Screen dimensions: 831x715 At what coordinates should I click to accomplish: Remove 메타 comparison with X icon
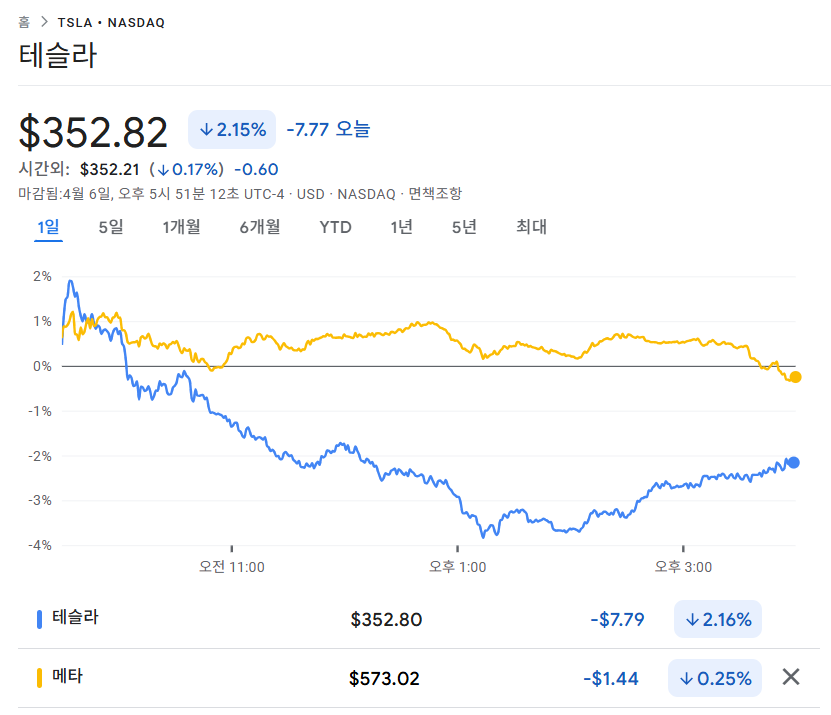(x=791, y=677)
